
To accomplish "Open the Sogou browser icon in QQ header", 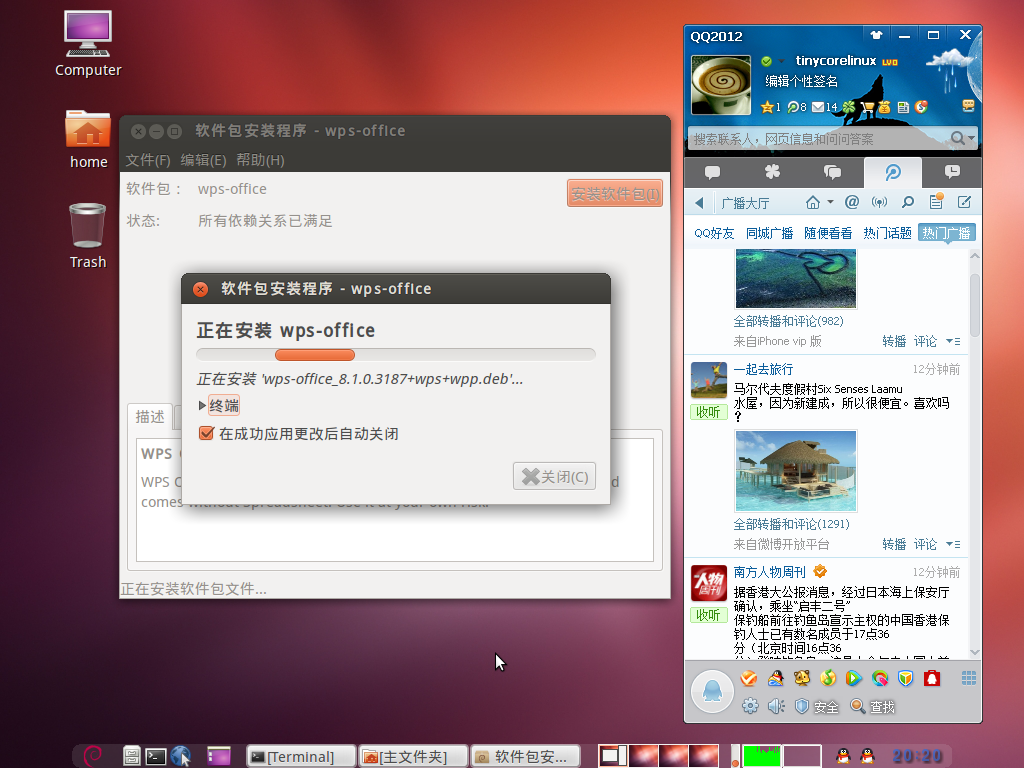I will pos(921,107).
